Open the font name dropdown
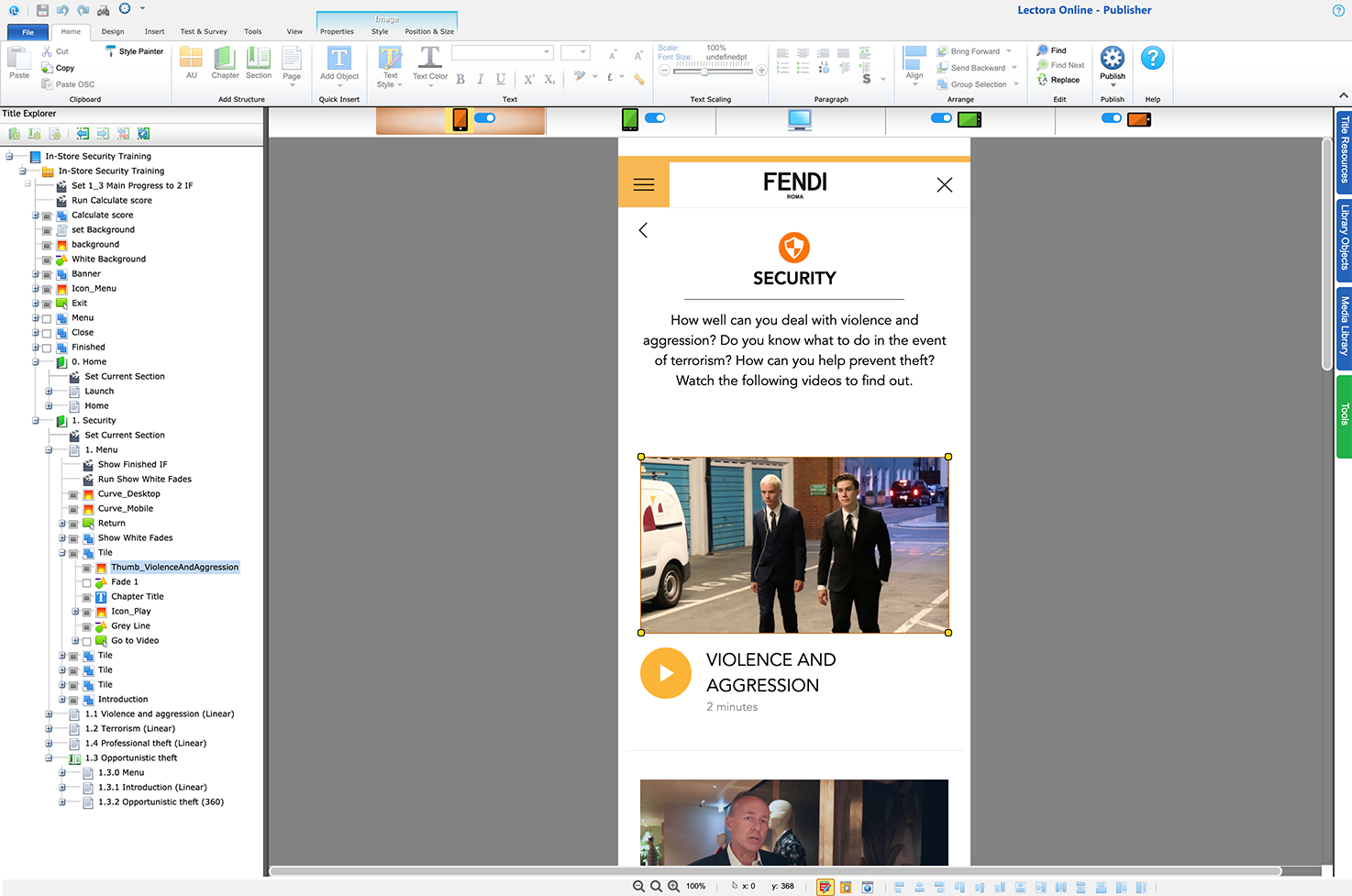This screenshot has height=896, width=1352. tap(503, 52)
